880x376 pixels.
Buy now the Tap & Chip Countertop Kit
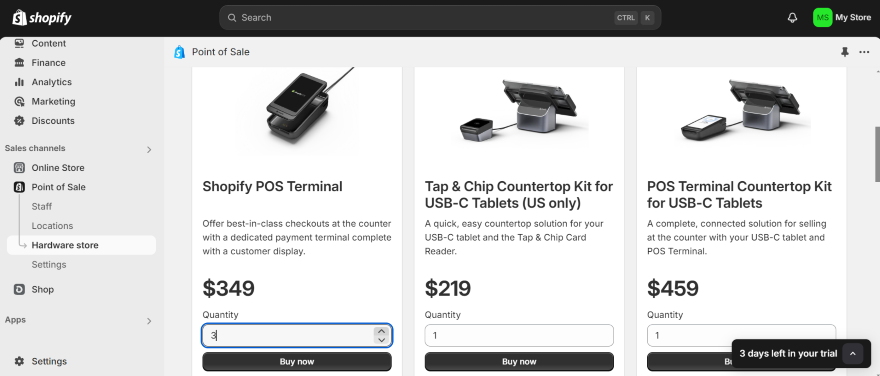coord(519,361)
